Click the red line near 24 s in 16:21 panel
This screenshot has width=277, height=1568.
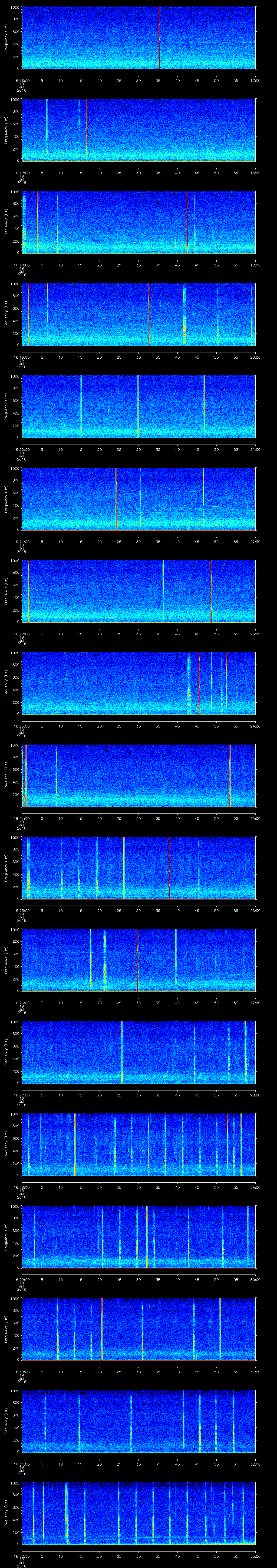tap(116, 499)
